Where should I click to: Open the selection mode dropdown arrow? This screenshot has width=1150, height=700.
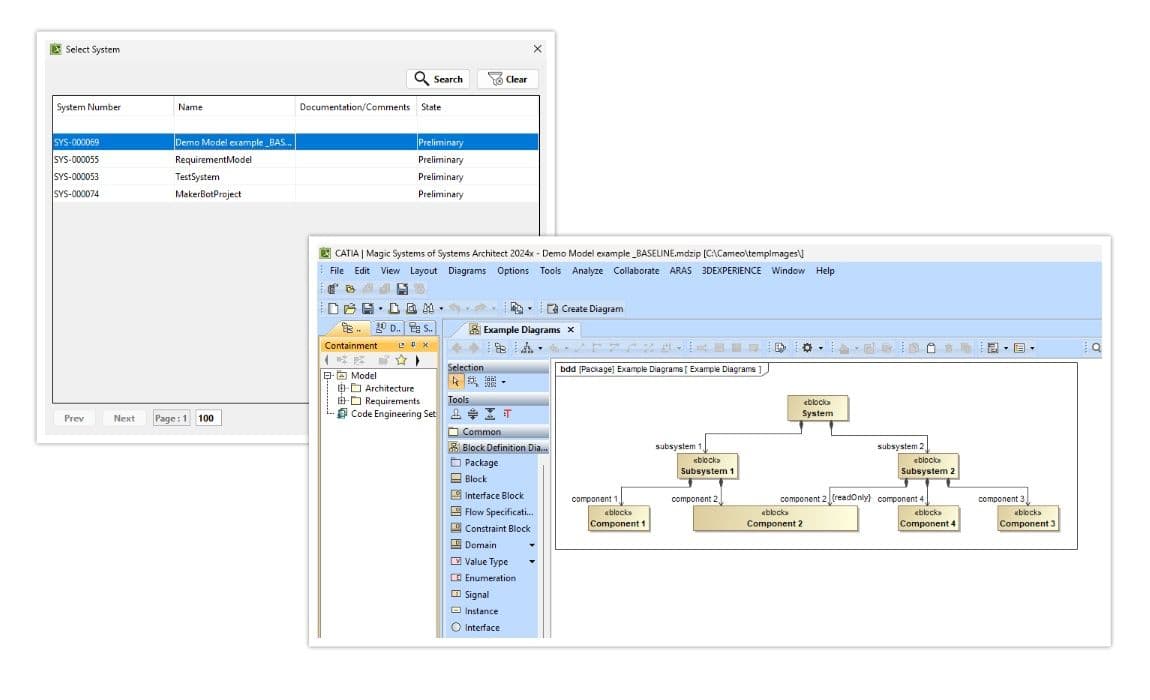click(x=503, y=382)
